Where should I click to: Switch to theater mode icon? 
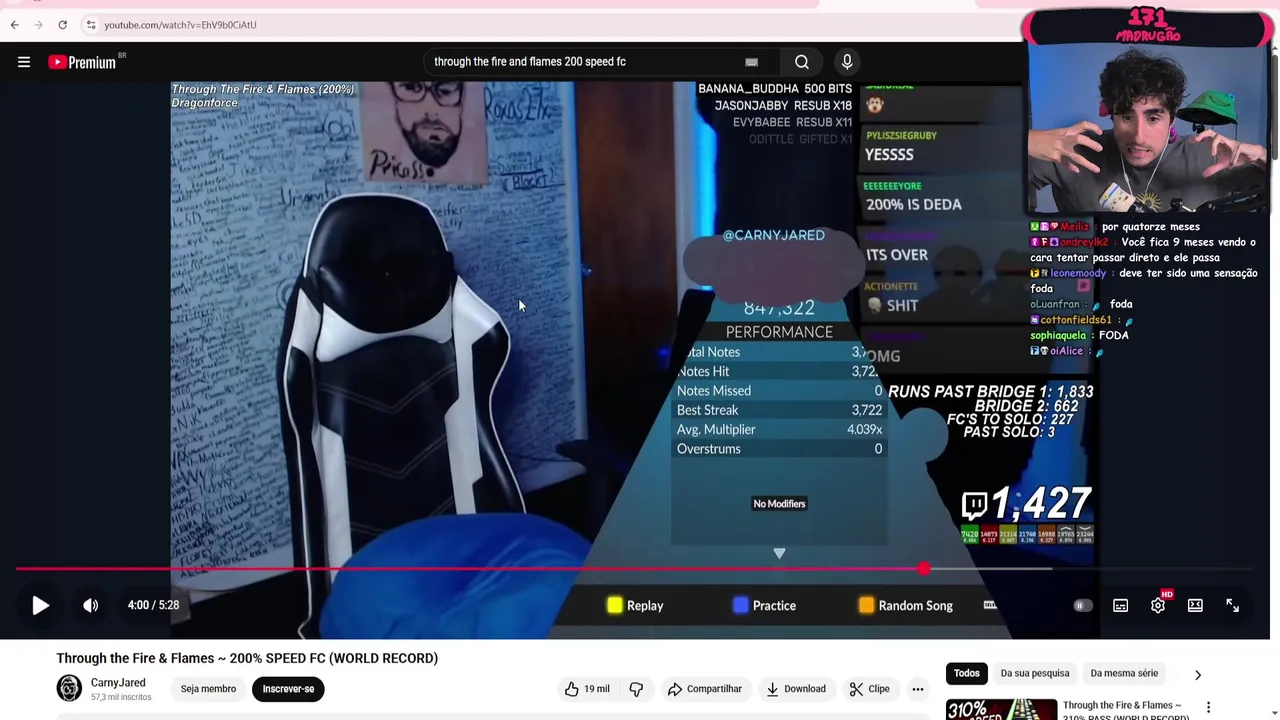pyautogui.click(x=1195, y=605)
